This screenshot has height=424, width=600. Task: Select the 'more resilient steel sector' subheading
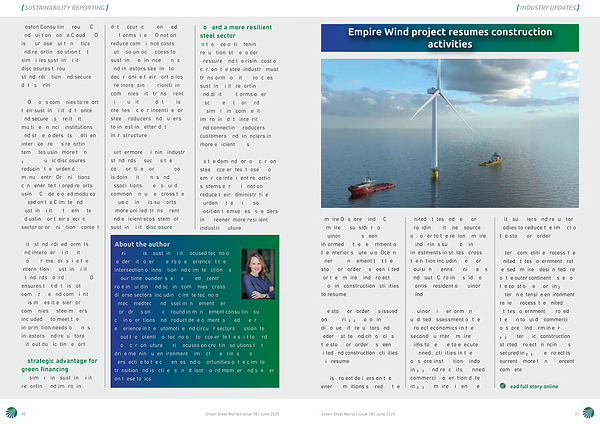236,31
